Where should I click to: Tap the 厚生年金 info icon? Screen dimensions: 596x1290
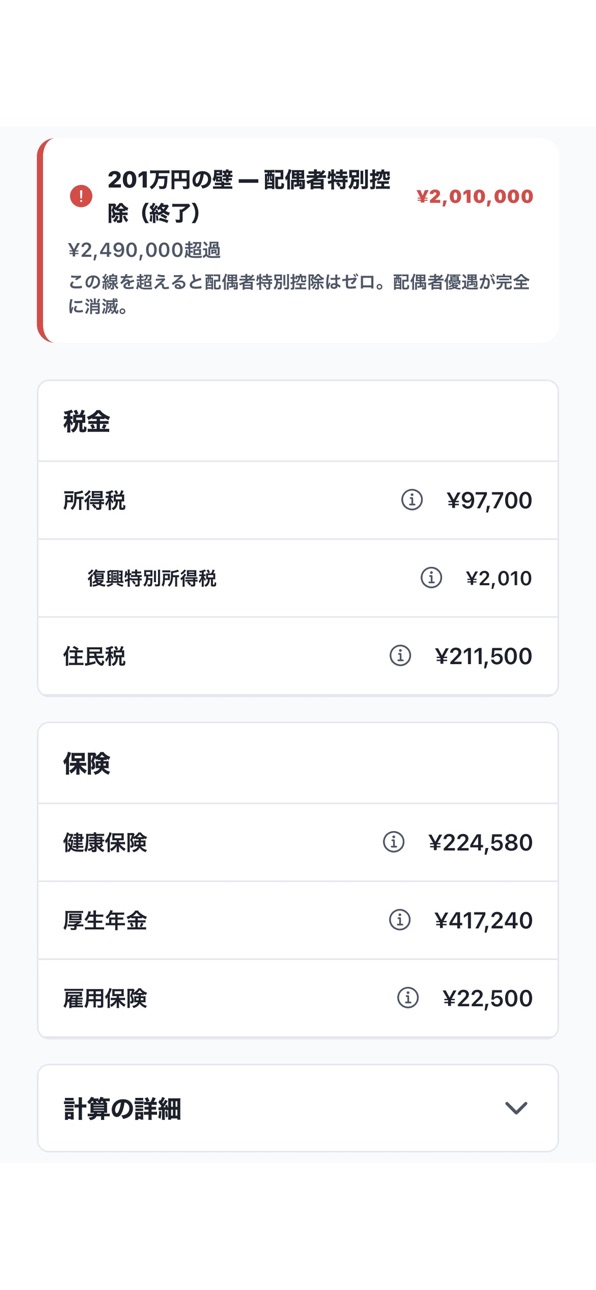point(400,920)
